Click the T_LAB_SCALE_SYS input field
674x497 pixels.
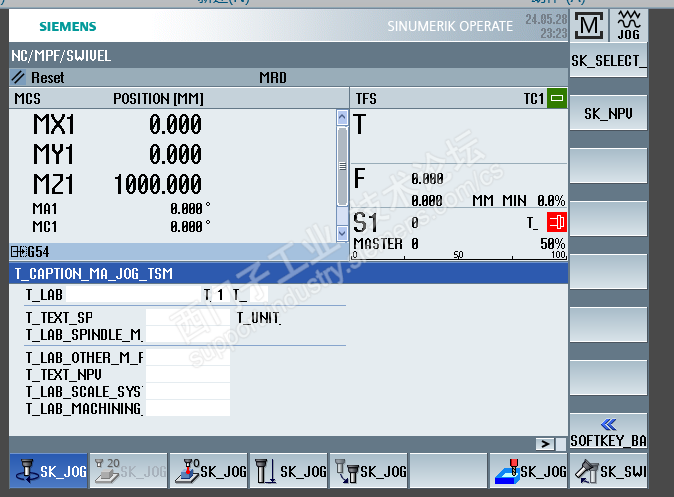click(188, 391)
